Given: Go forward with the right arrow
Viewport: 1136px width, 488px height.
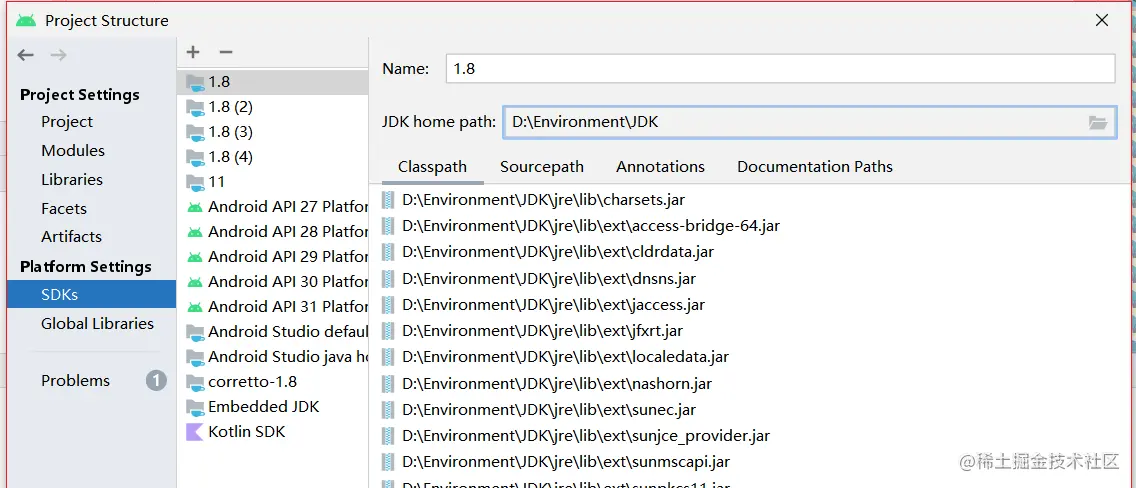Looking at the screenshot, I should 59,55.
